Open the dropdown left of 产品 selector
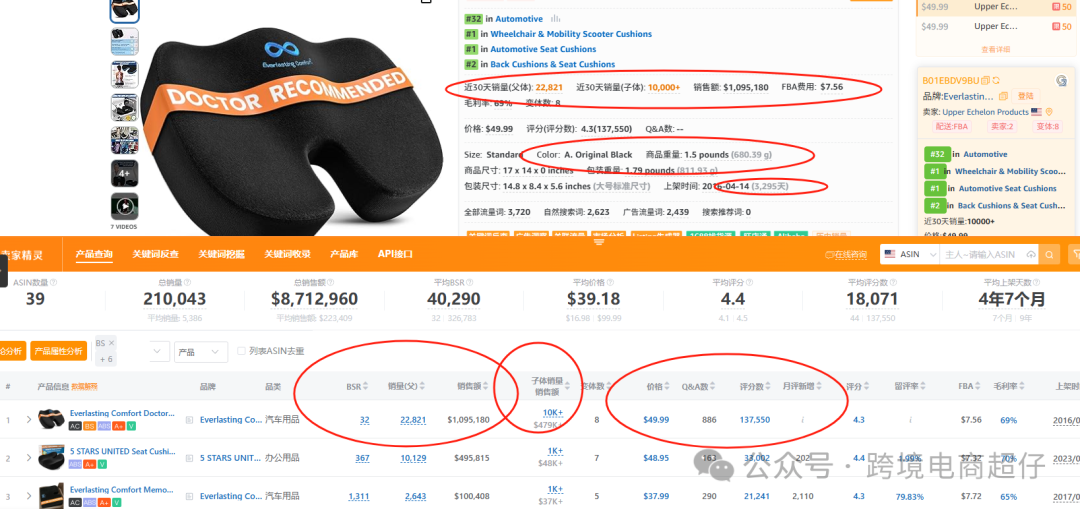1080x509 pixels. pos(159,351)
